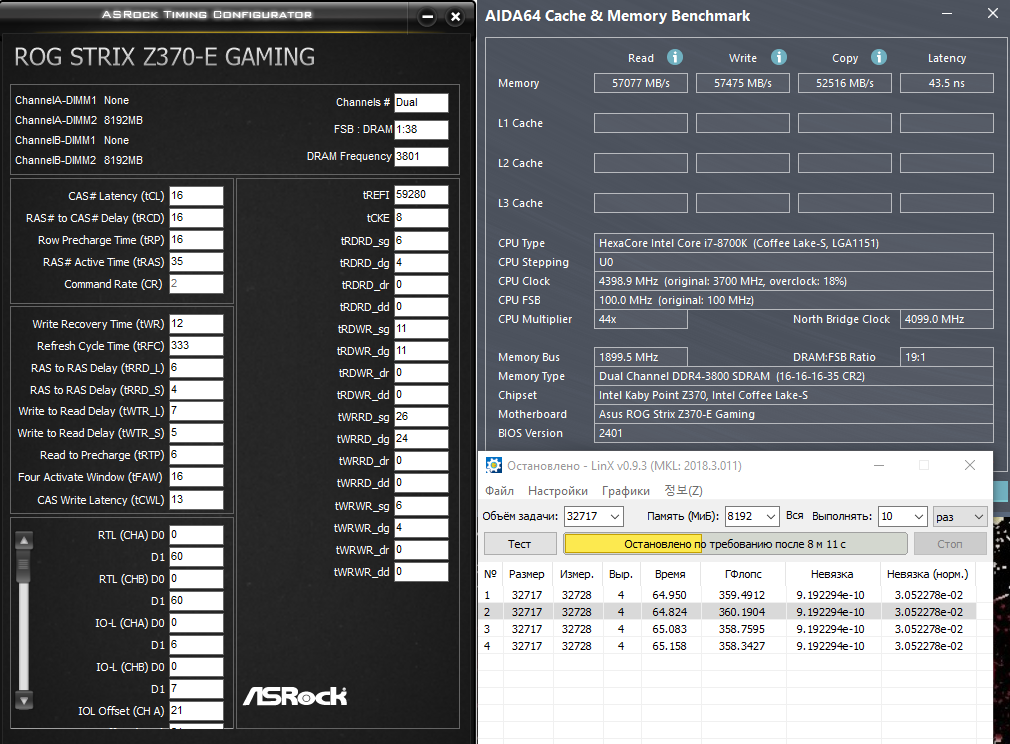Click the scrollbar thumb in ASRock RTL panel
The height and width of the screenshot is (744, 1010).
coord(24,566)
